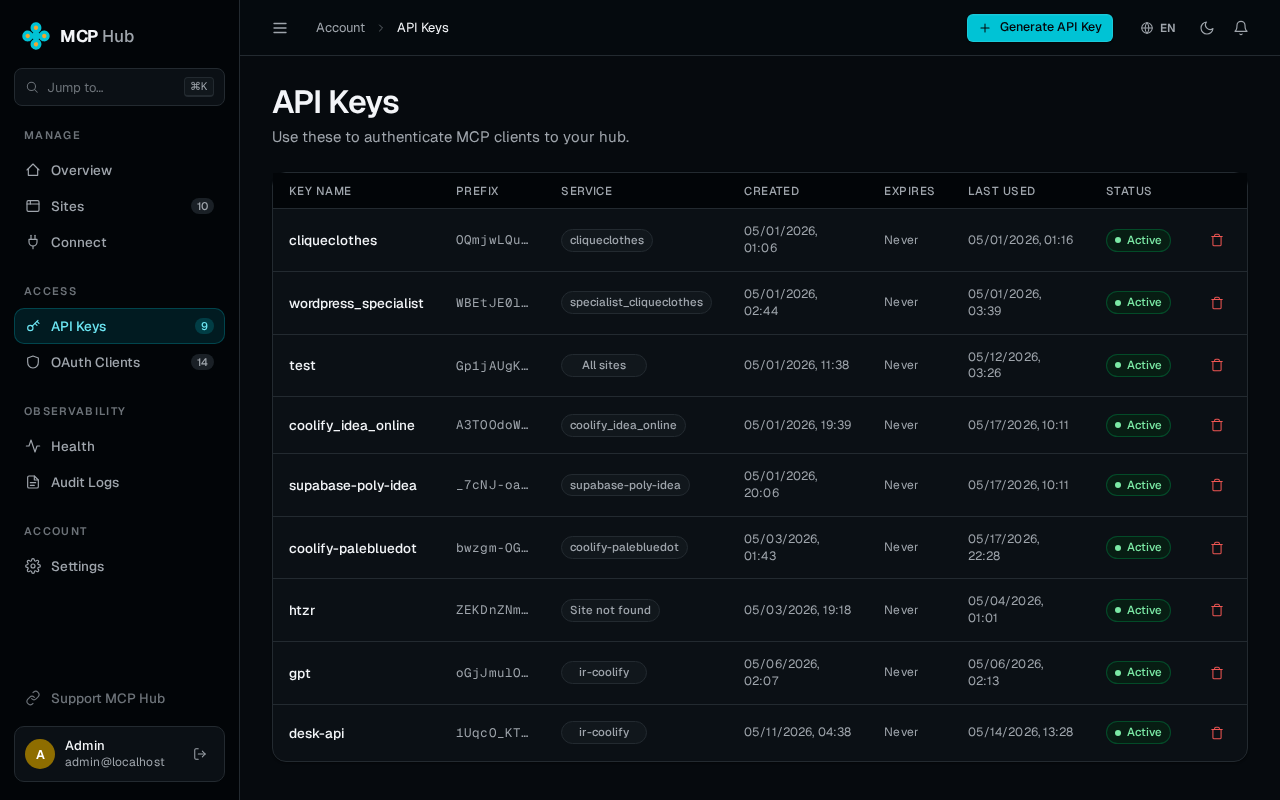Toggle the sidebar with hamburger icon

click(280, 28)
